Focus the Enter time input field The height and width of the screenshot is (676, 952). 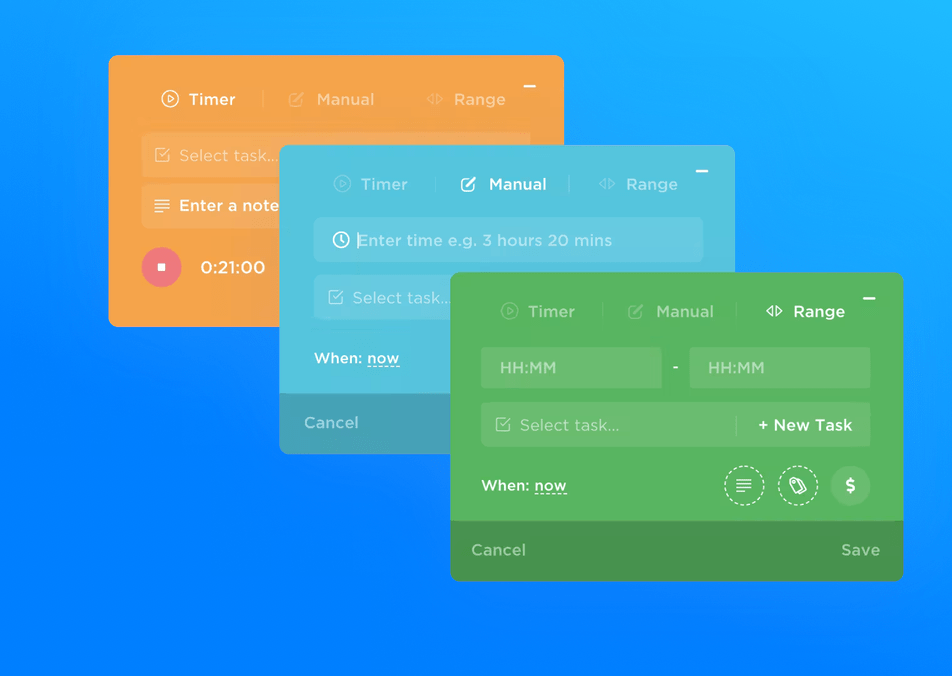508,240
